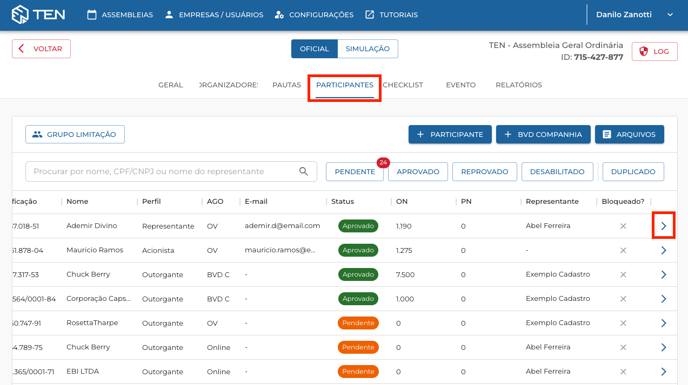Open the Tutoriais link
The height and width of the screenshot is (385, 688).
click(x=391, y=14)
